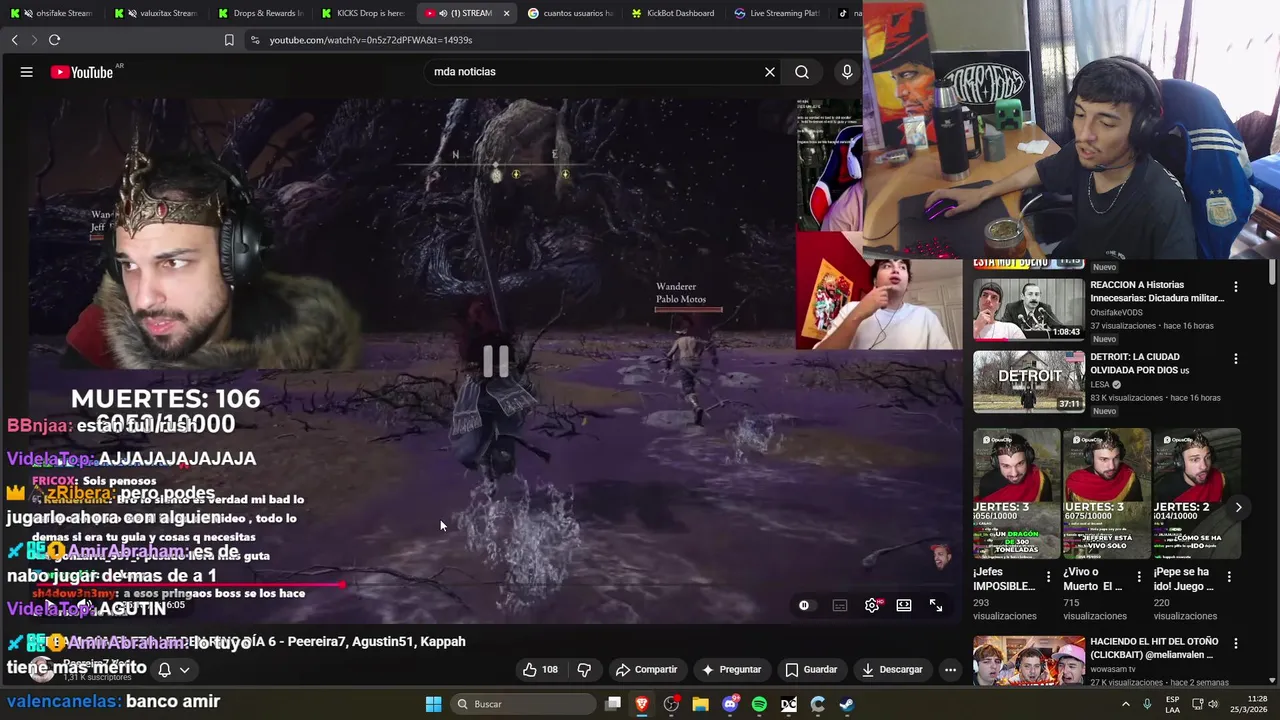Go back with the browser back arrow
The image size is (1280, 720).
pyautogui.click(x=14, y=40)
